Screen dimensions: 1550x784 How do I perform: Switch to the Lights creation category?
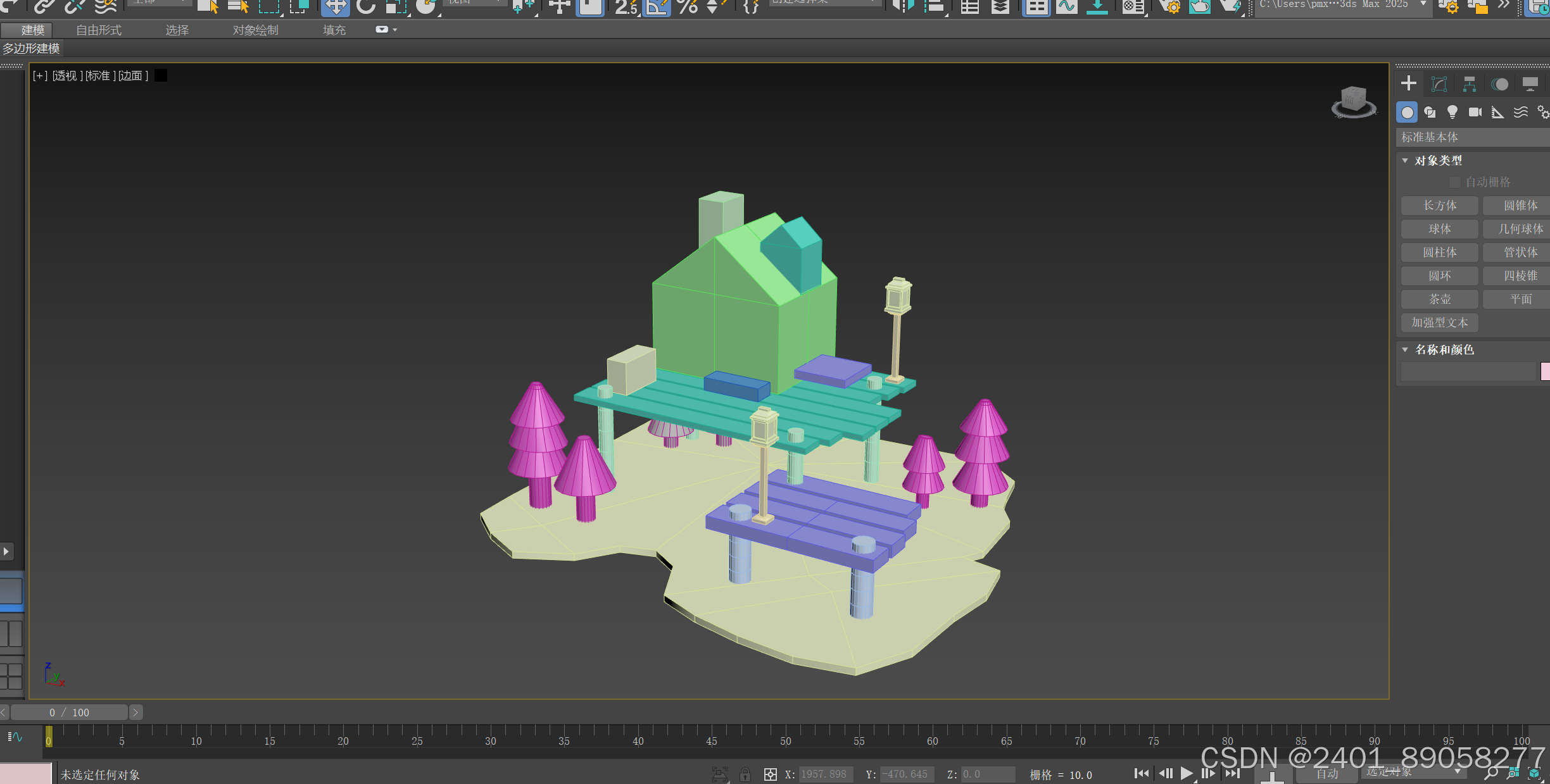point(1452,112)
